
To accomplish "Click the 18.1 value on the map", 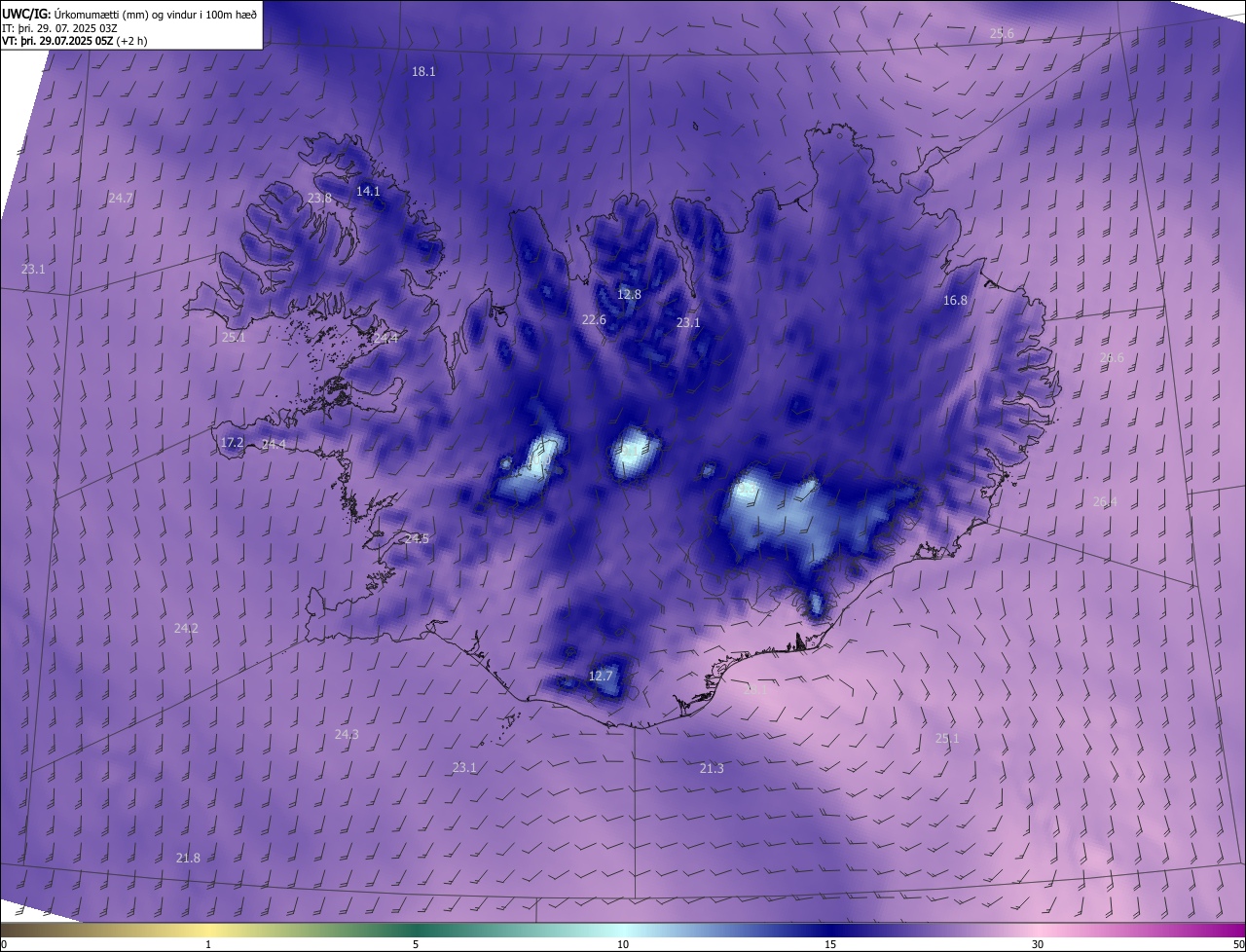I will pos(423,72).
